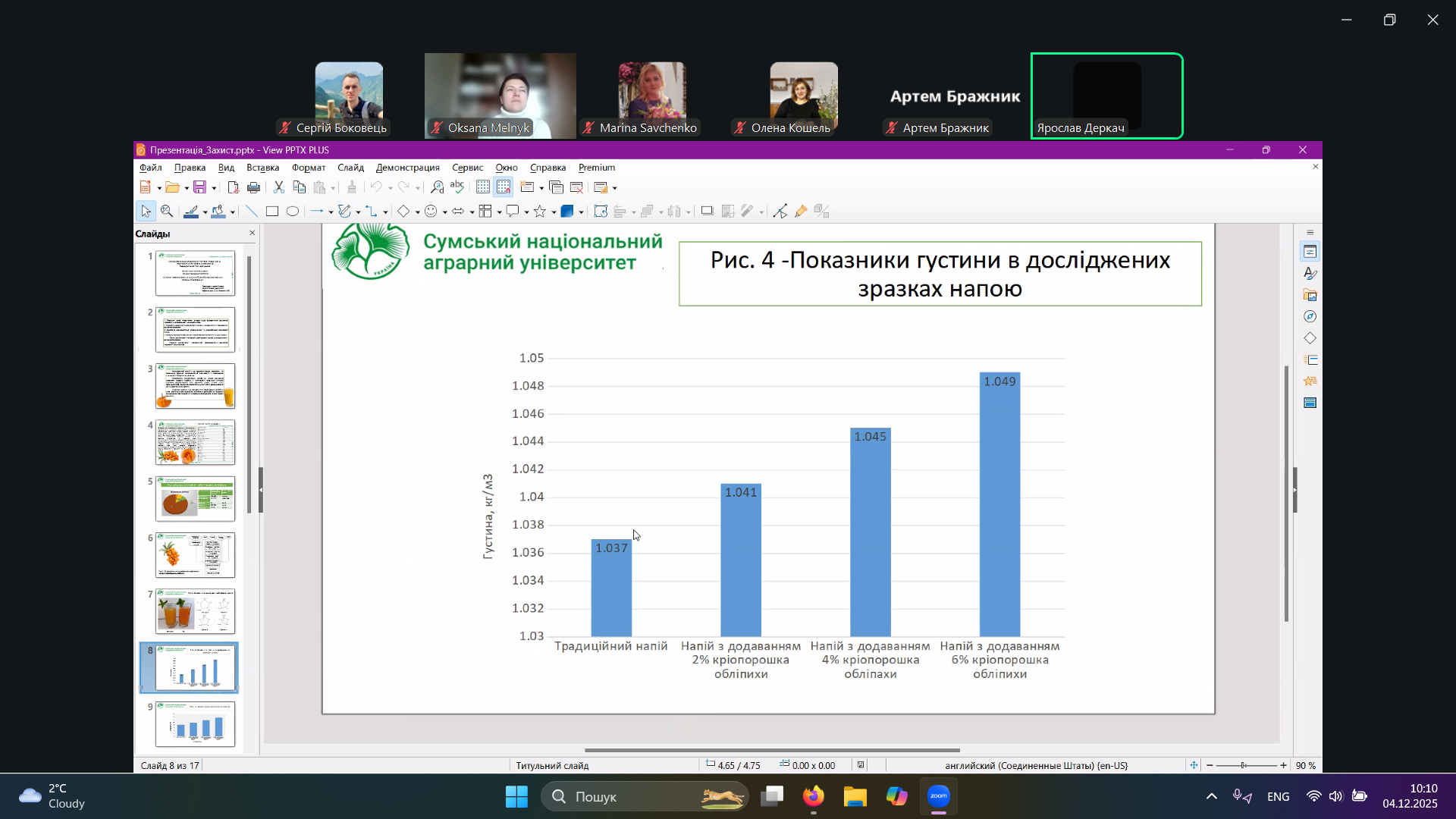Viewport: 1456px width, 819px height.
Task: Open the Gallery icon in right sidebar
Action: coord(1310,295)
